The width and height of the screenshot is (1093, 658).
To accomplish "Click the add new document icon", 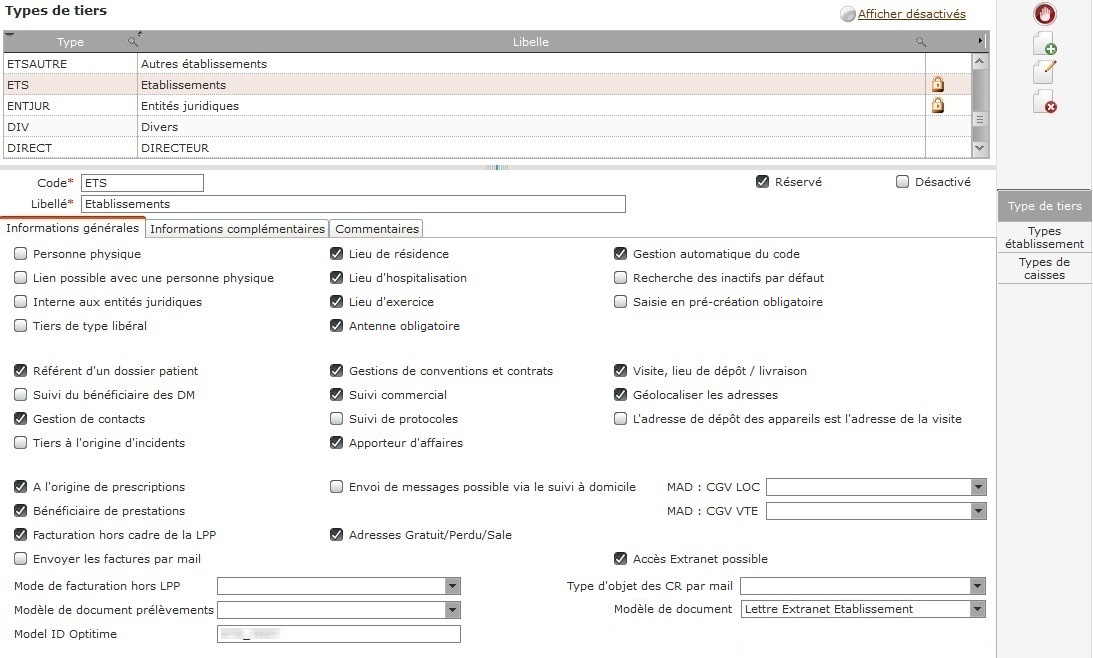I will [1044, 43].
